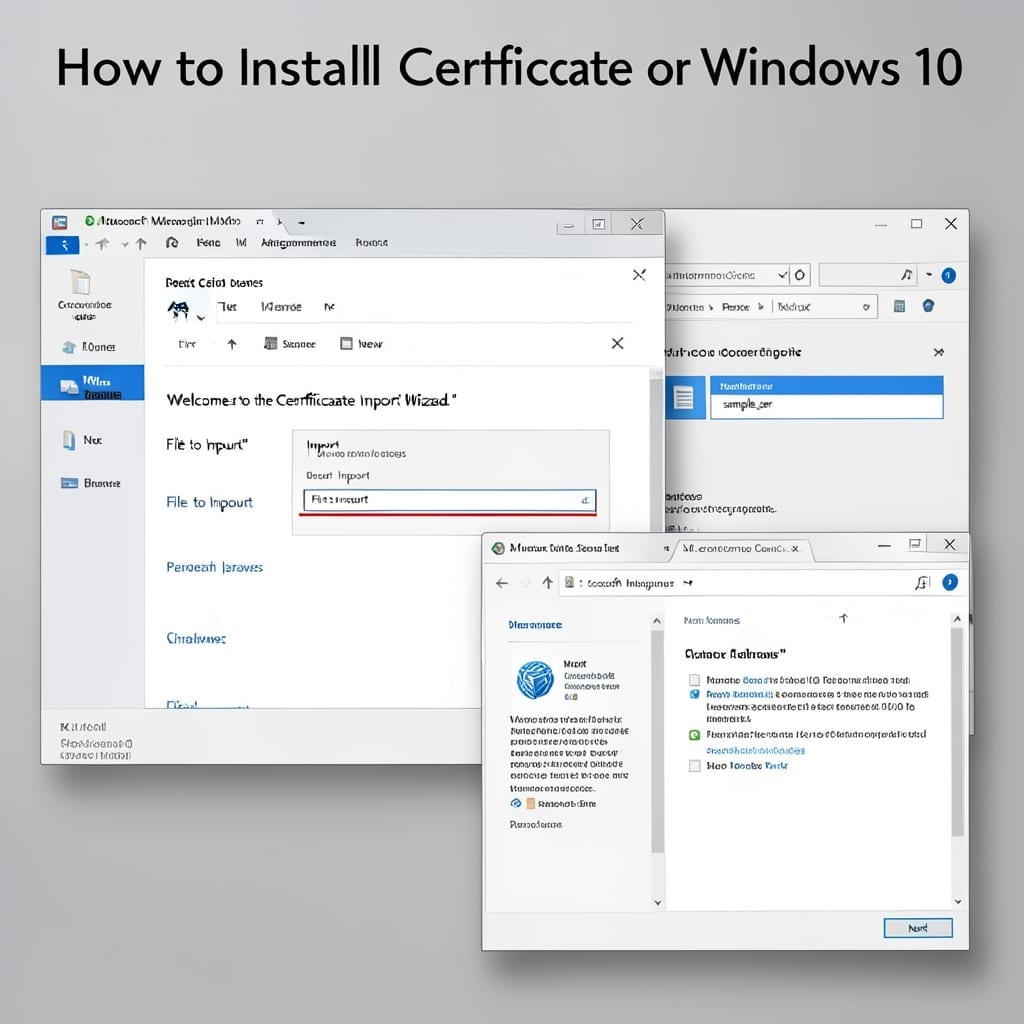Open the 'Aifrigonmenes' menu in the left window
1024x1024 pixels.
pos(298,243)
